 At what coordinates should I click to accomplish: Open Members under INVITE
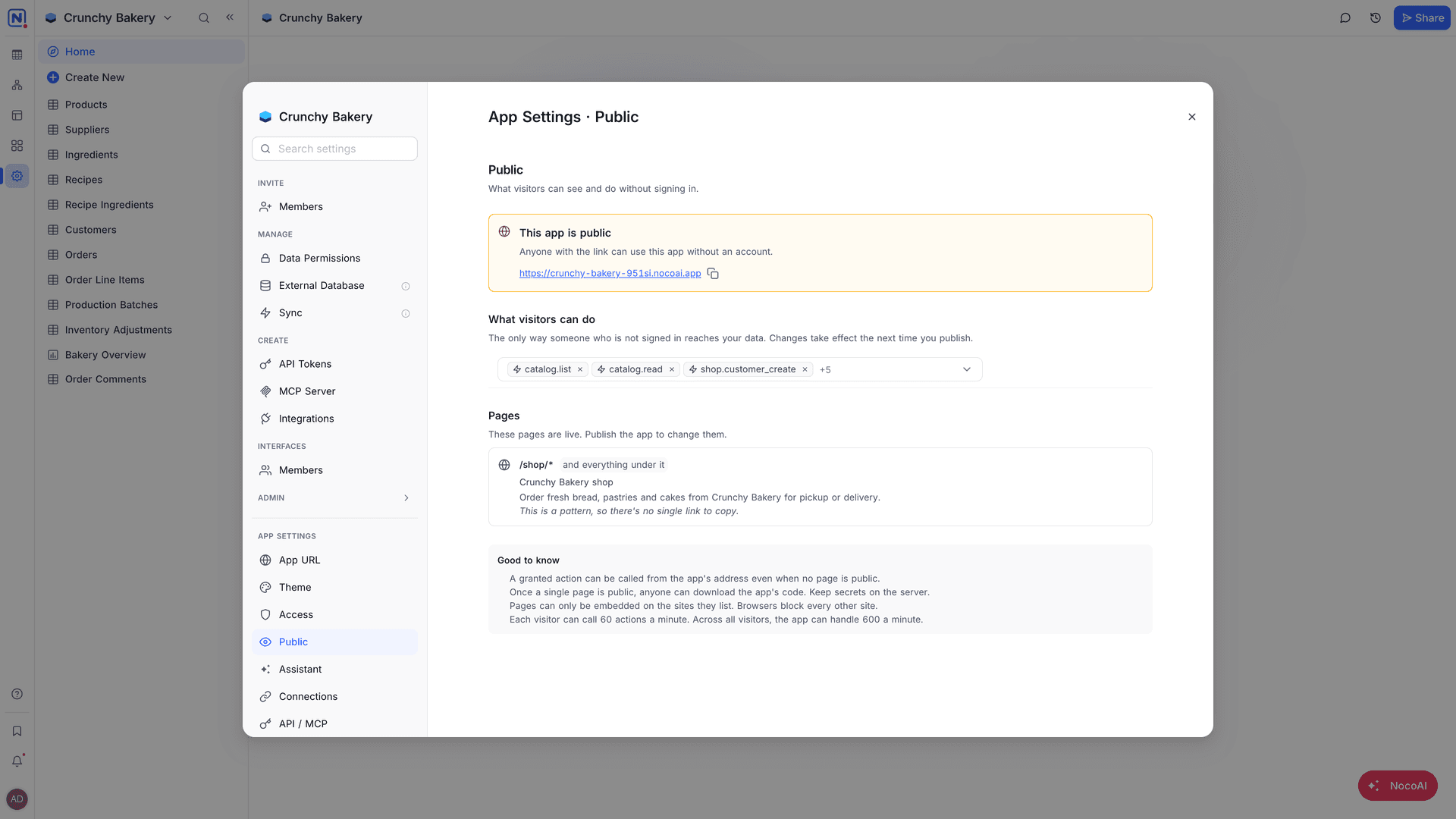pyautogui.click(x=334, y=207)
